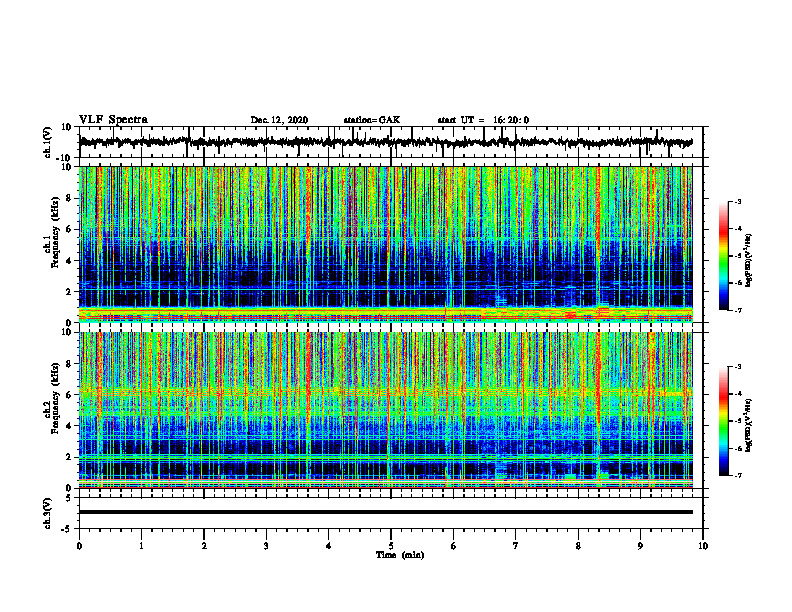Click time axis tick label "5"

(x=391, y=546)
